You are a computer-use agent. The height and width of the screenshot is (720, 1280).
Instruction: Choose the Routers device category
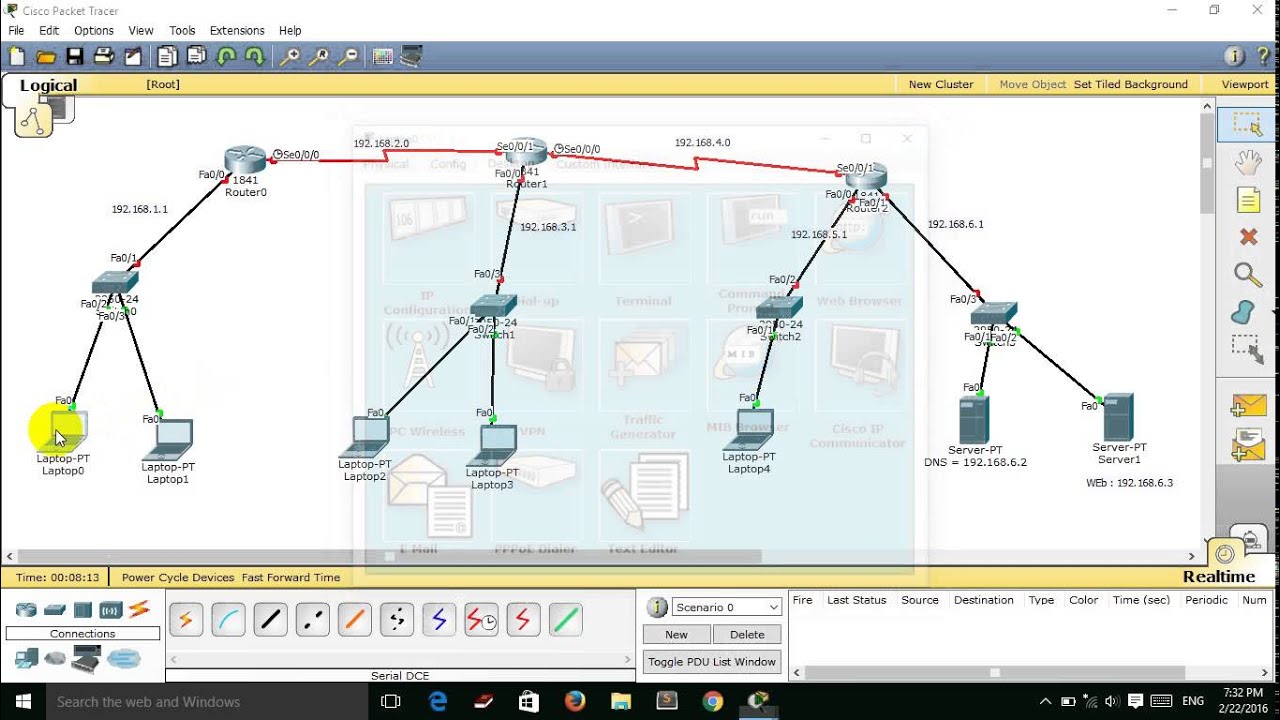26,610
